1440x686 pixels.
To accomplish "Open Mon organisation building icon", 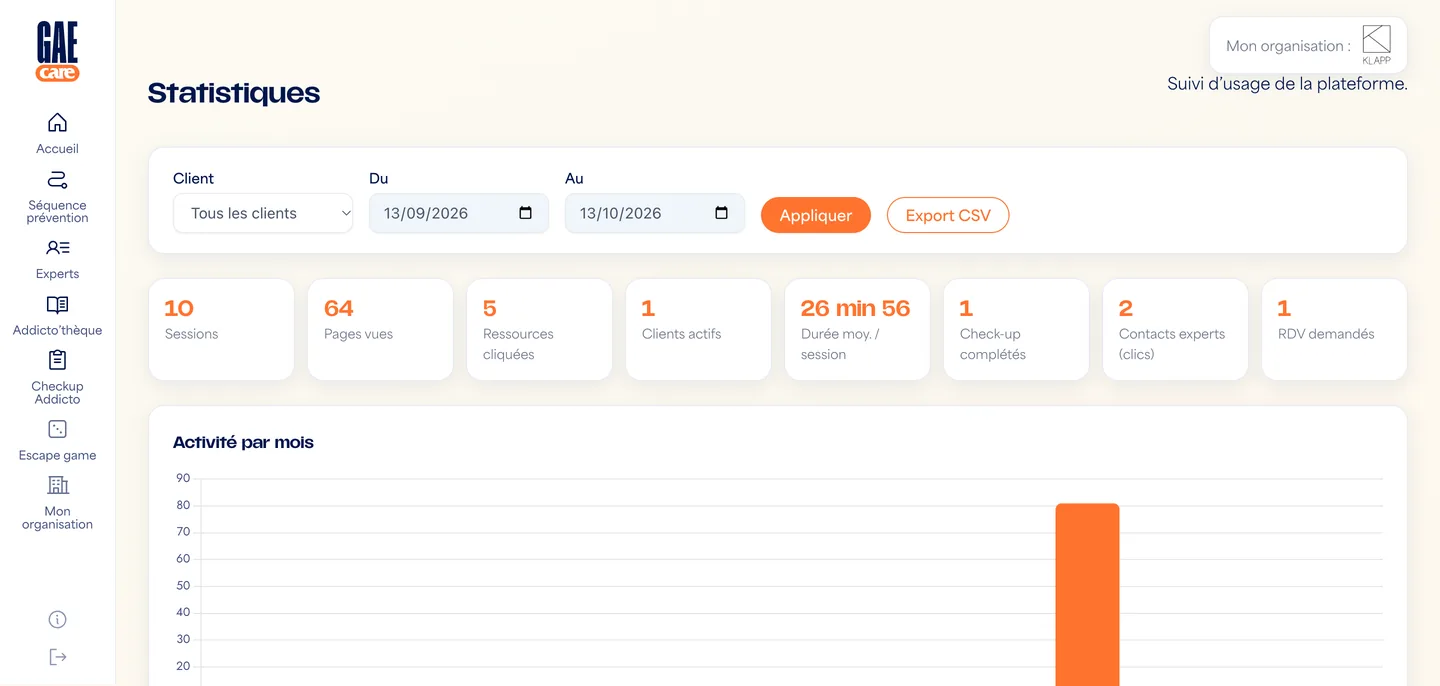I will click(x=57, y=485).
